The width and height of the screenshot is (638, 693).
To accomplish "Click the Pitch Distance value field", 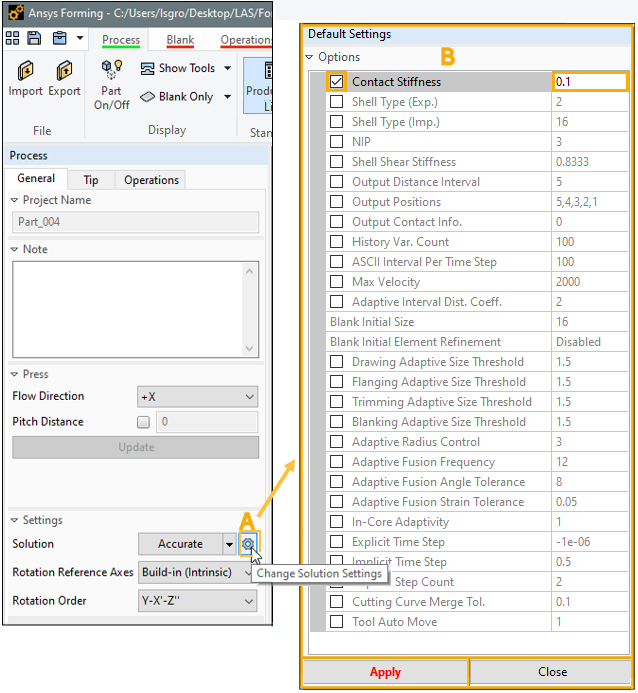I will tap(207, 422).
